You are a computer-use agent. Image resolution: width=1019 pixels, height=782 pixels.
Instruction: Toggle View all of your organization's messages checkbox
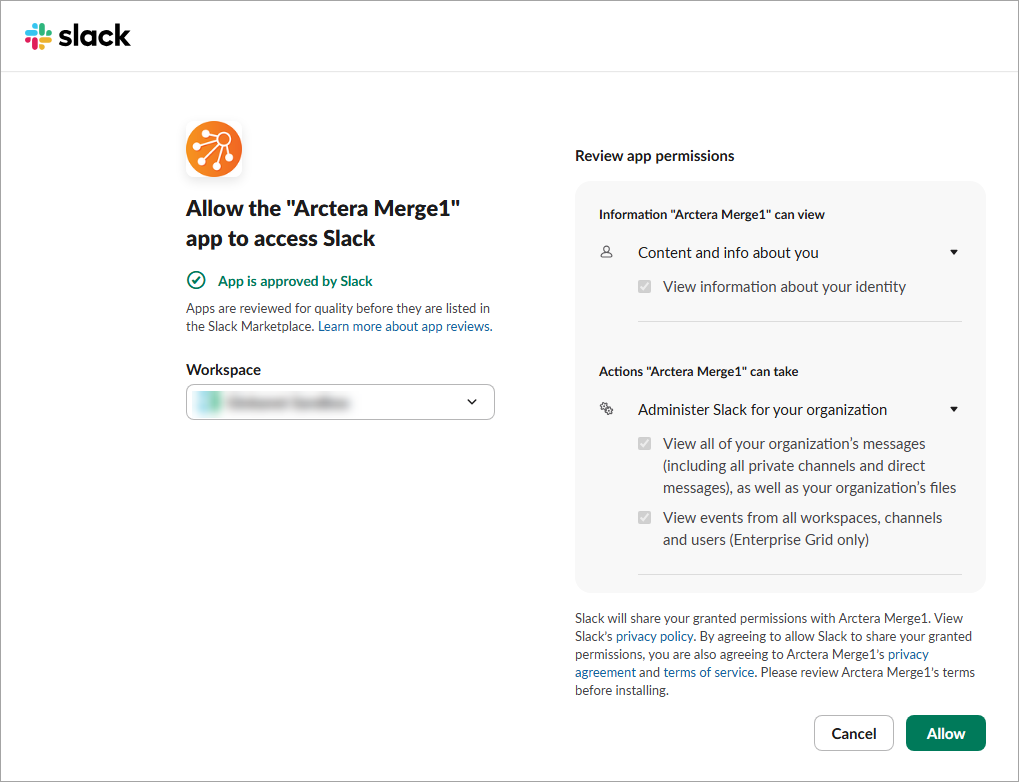645,444
